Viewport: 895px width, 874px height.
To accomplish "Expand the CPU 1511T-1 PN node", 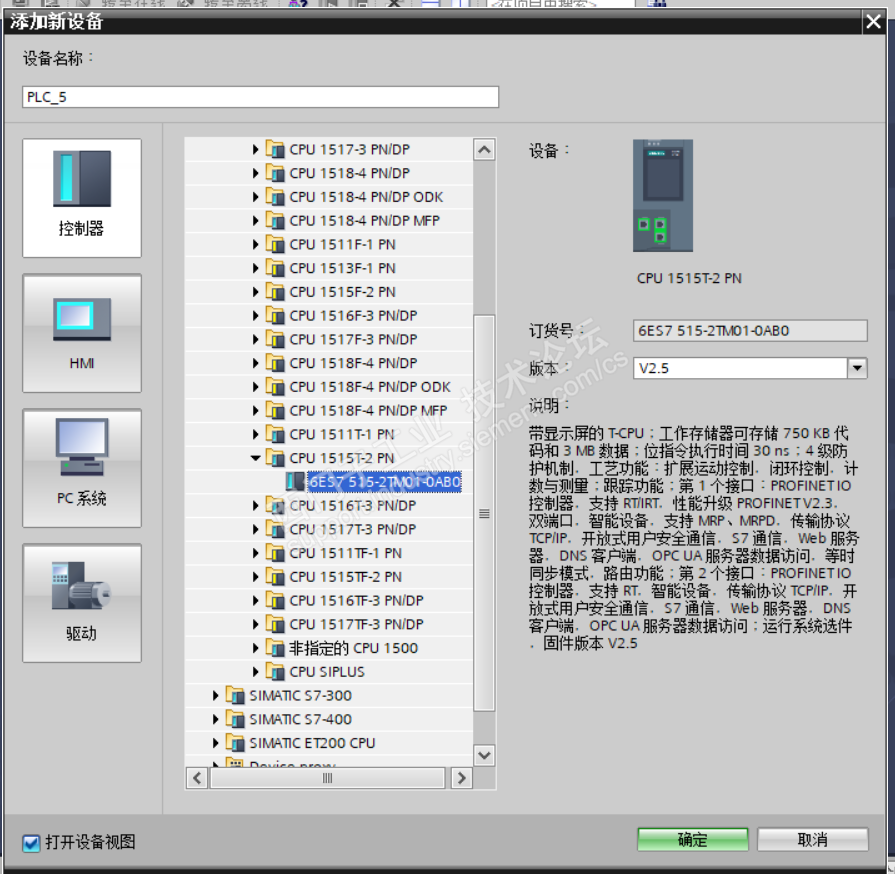I will pyautogui.click(x=256, y=434).
